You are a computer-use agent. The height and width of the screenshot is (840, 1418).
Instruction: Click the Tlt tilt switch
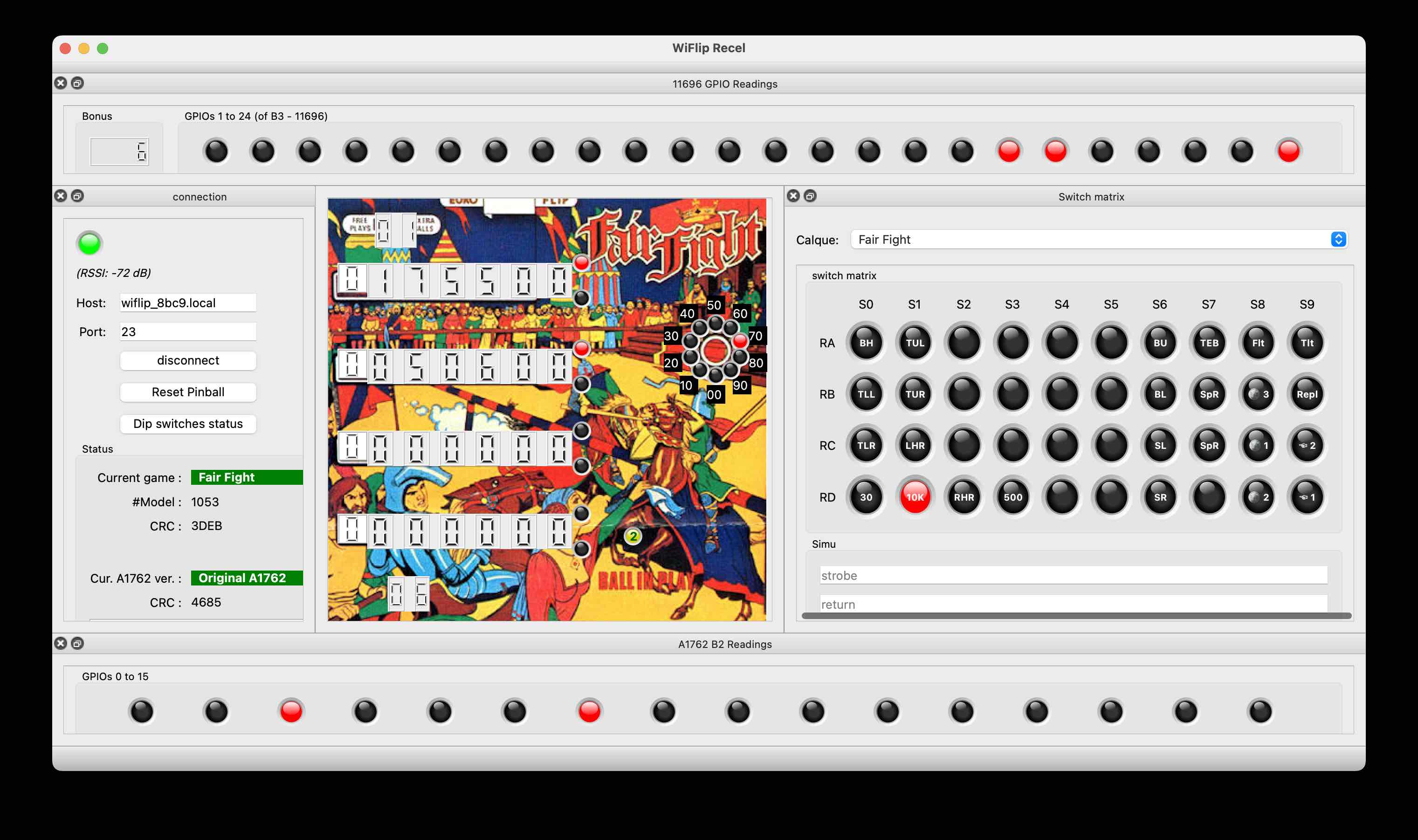point(1307,343)
